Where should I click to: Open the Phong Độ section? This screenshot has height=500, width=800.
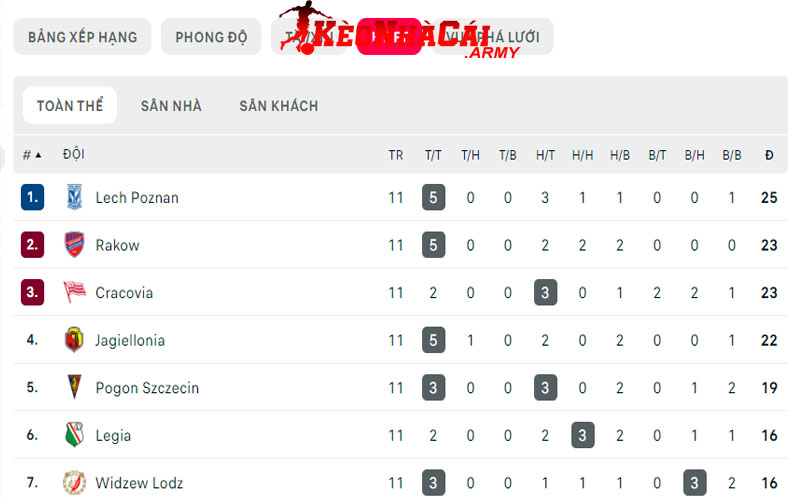coord(211,37)
